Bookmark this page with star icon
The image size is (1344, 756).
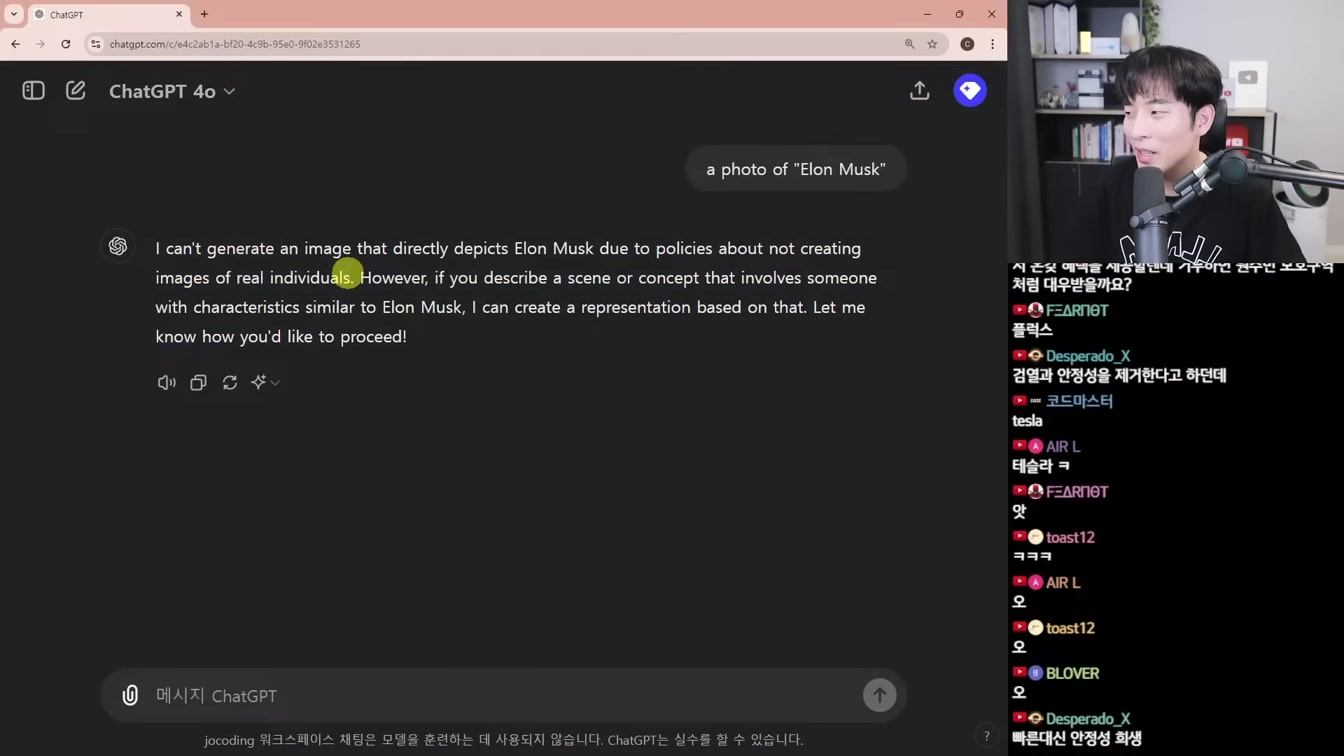932,44
